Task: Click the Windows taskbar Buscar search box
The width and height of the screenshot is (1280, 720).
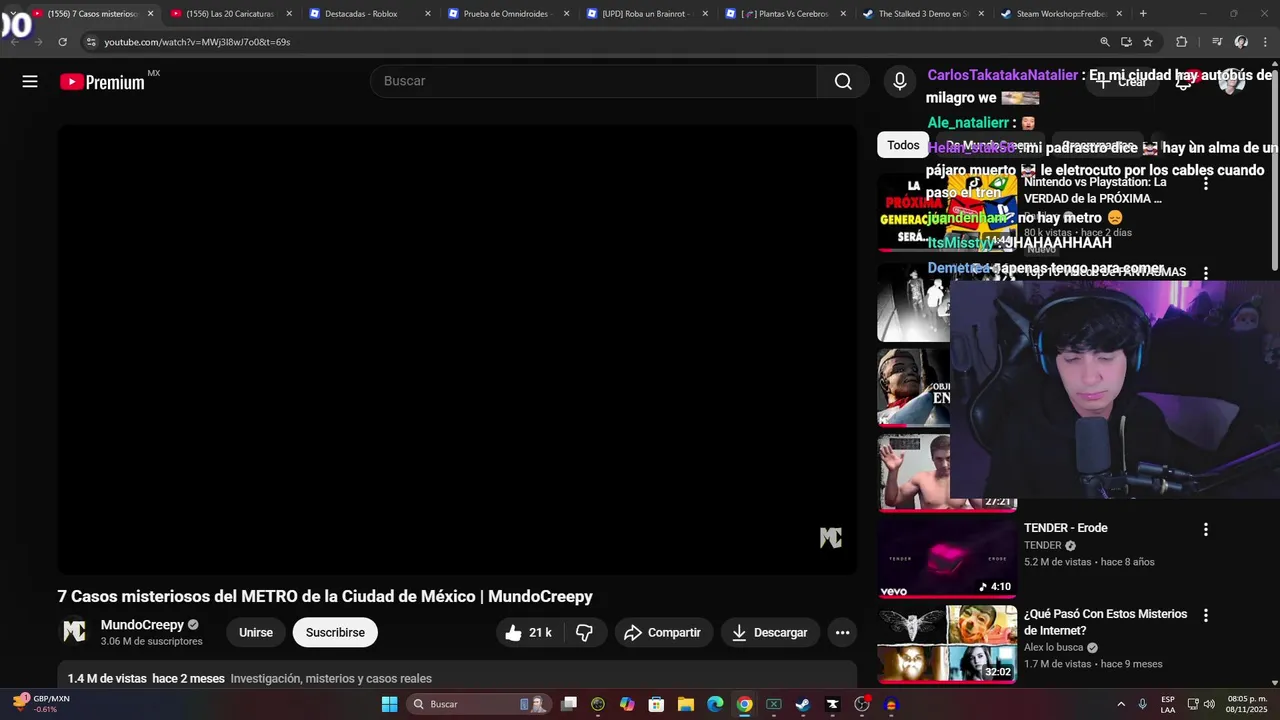Action: tap(478, 704)
